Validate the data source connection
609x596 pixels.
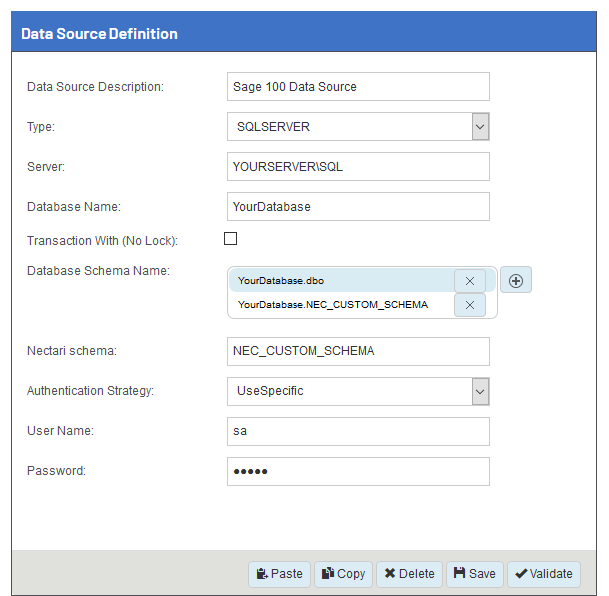pos(544,574)
